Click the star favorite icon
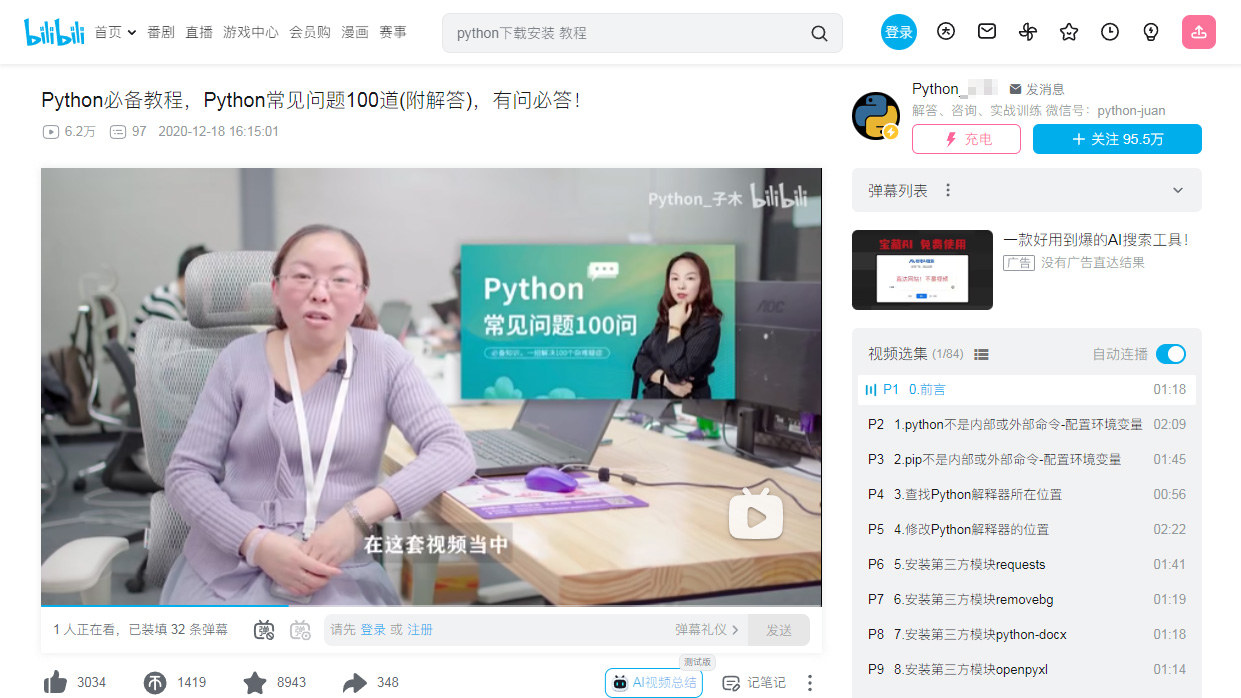Viewport: 1241px width, 698px height. coord(255,682)
